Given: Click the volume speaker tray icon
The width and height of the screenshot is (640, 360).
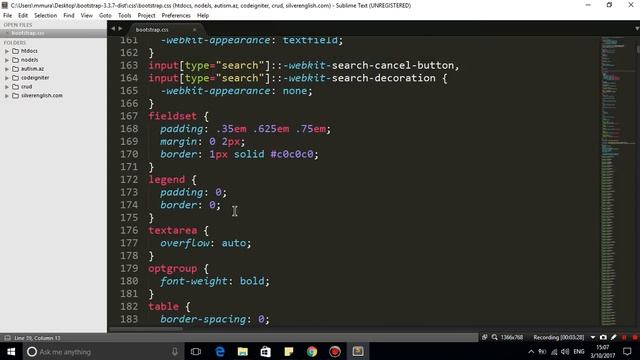Looking at the screenshot, I should [x=565, y=351].
